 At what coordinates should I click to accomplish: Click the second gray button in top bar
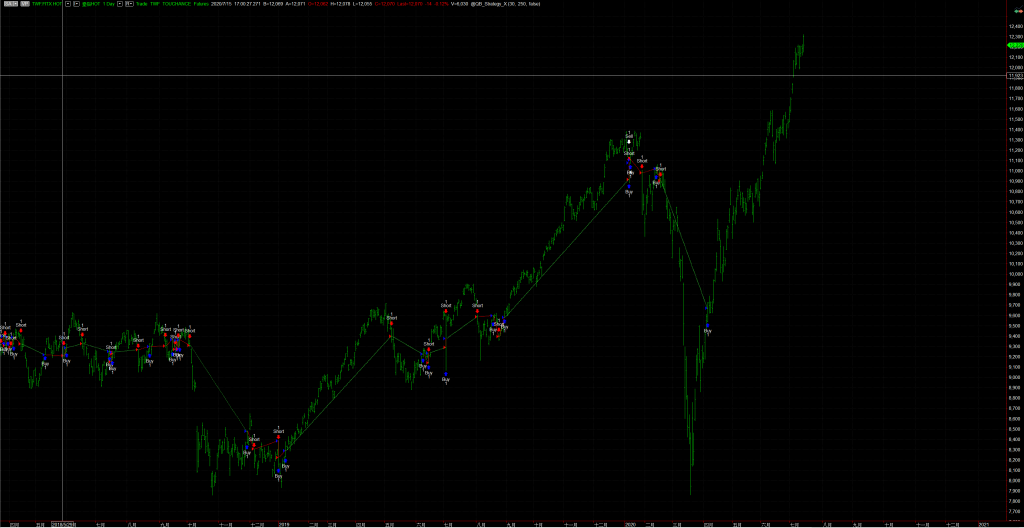[x=22, y=4]
